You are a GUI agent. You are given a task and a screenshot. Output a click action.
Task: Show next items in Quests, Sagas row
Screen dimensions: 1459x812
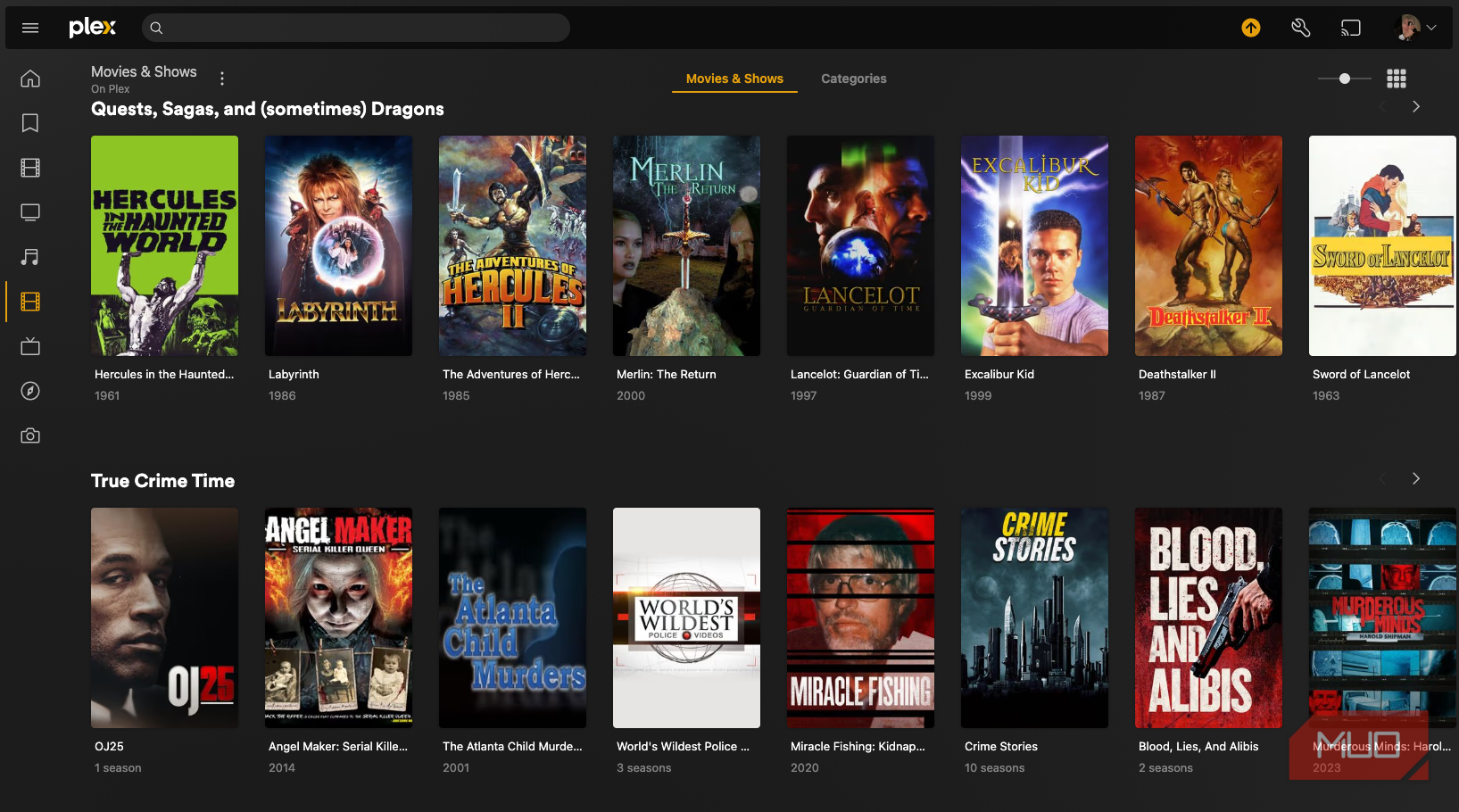1416,106
